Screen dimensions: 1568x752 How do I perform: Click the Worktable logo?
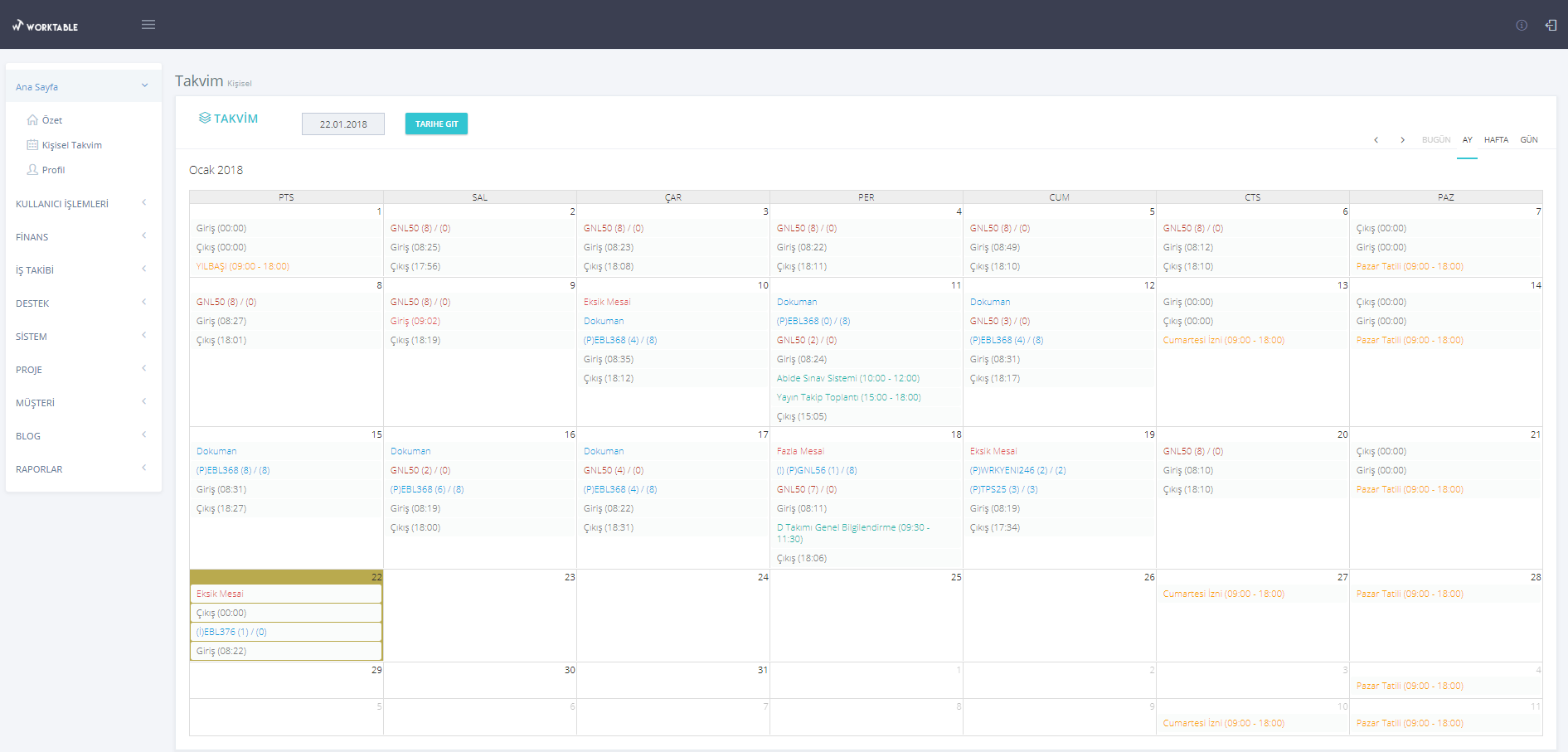pos(46,26)
